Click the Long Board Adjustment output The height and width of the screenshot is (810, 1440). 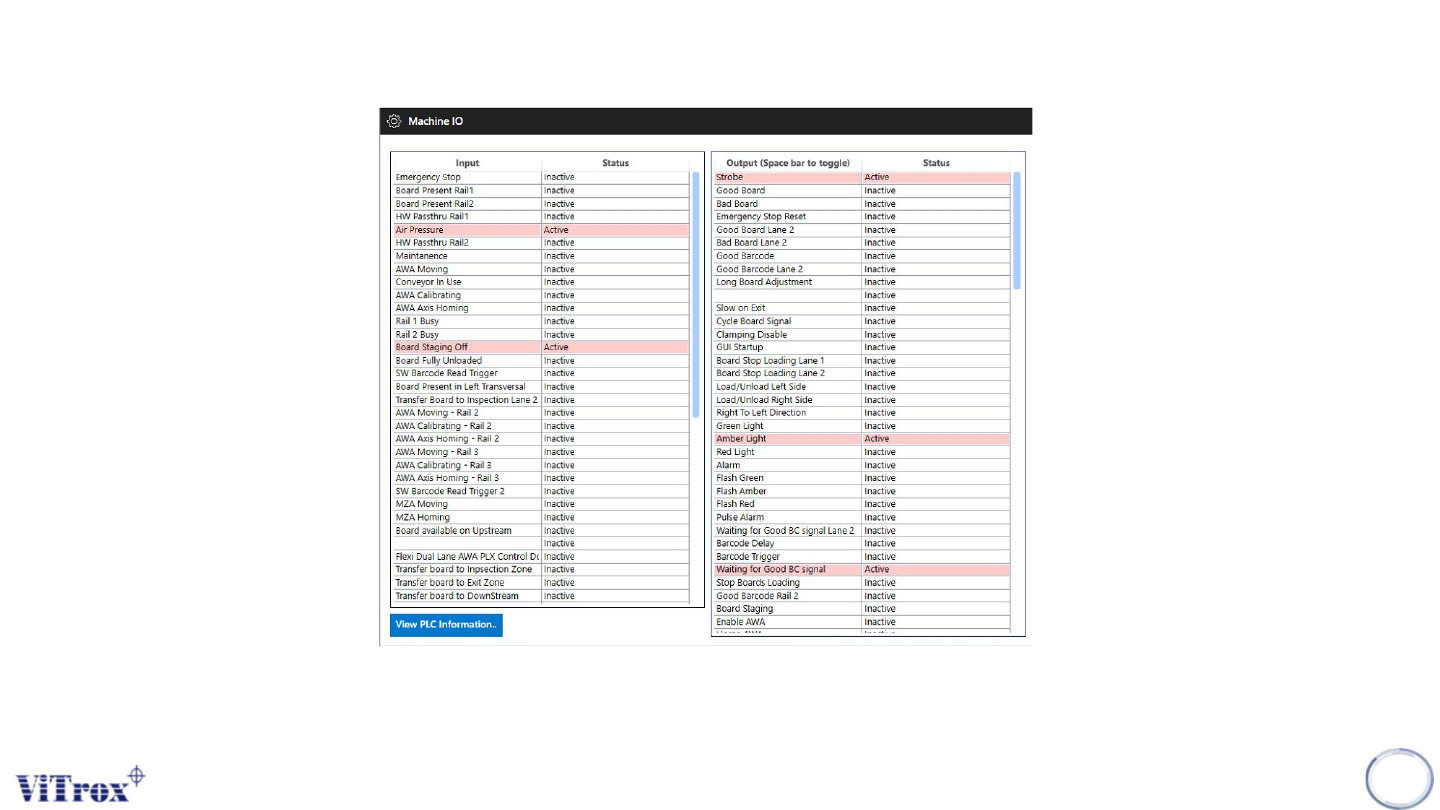pos(862,282)
